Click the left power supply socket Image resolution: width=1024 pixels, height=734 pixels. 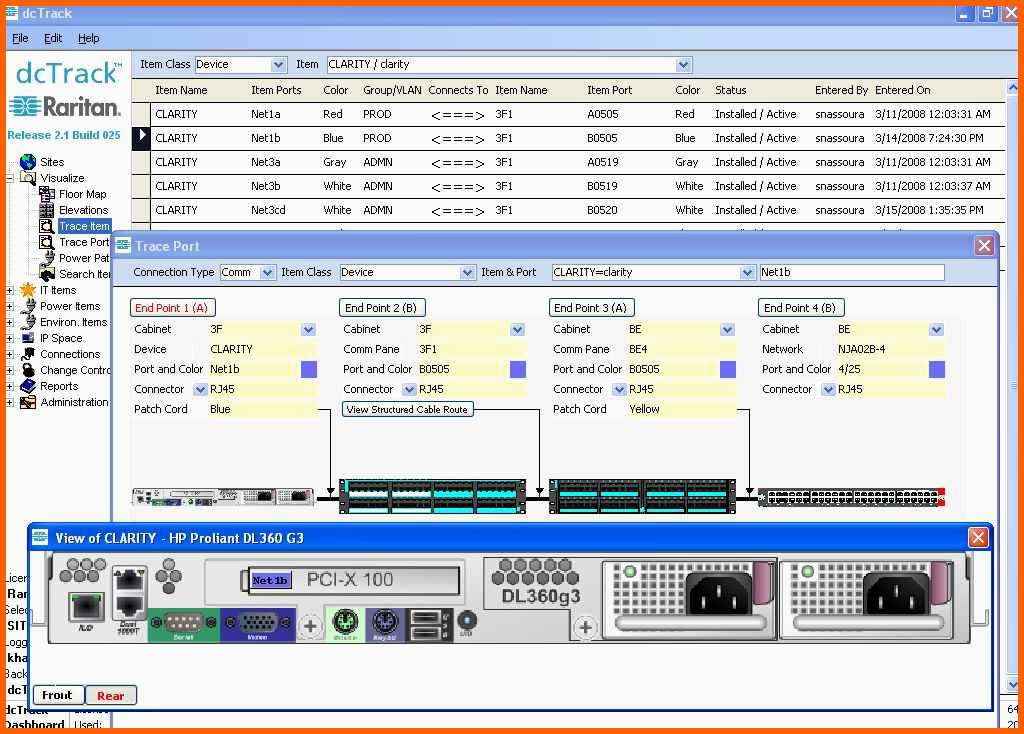[719, 595]
